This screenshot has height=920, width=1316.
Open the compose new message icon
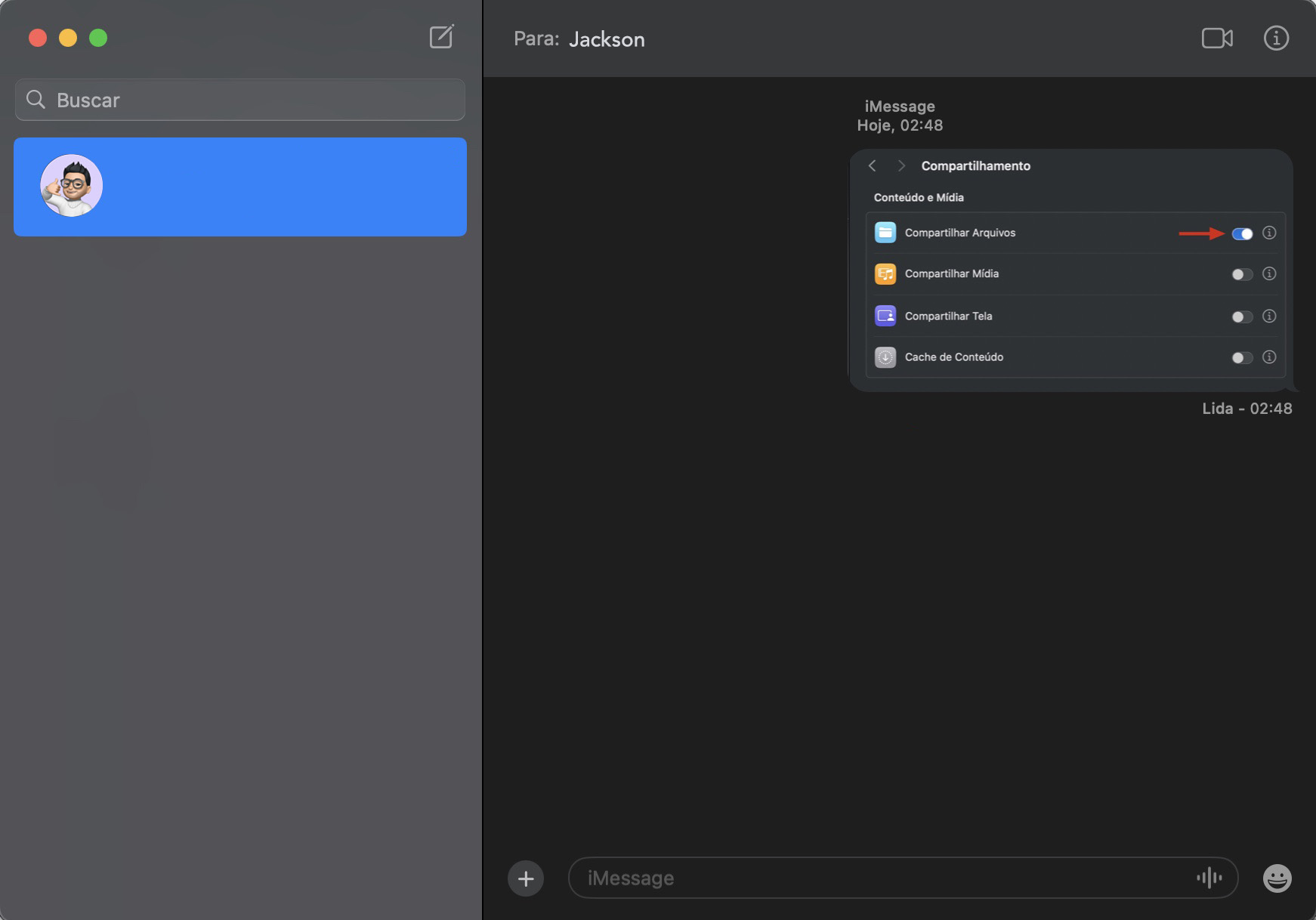[442, 36]
